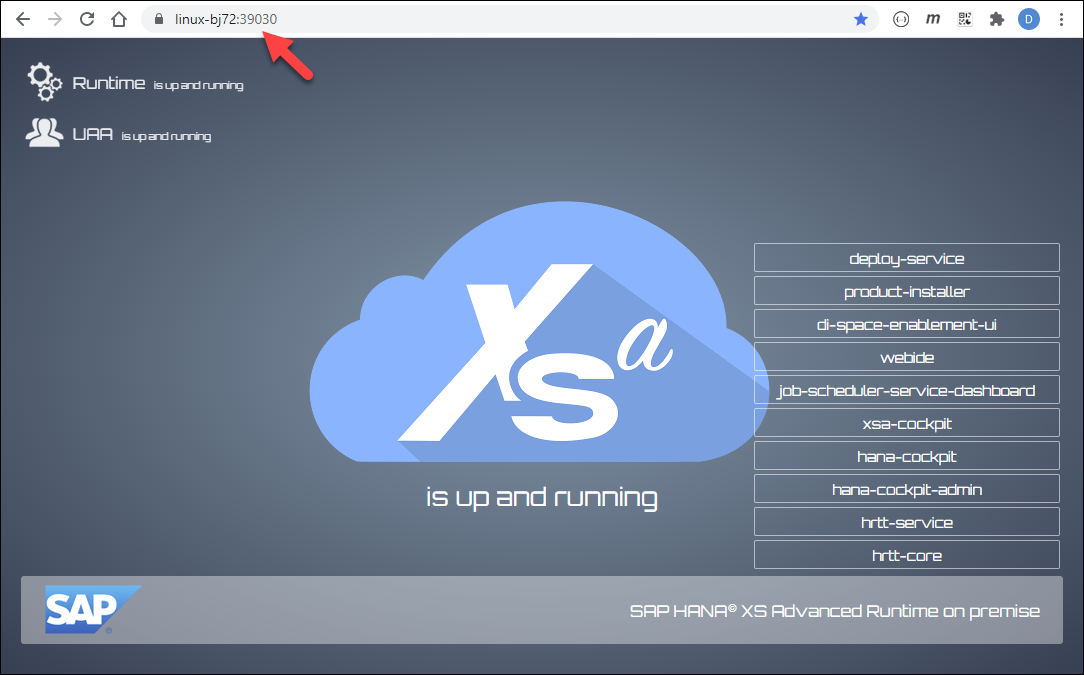Screen dimensions: 1084x675
Task: Open the xsa-cockpit application
Action: click(x=906, y=423)
